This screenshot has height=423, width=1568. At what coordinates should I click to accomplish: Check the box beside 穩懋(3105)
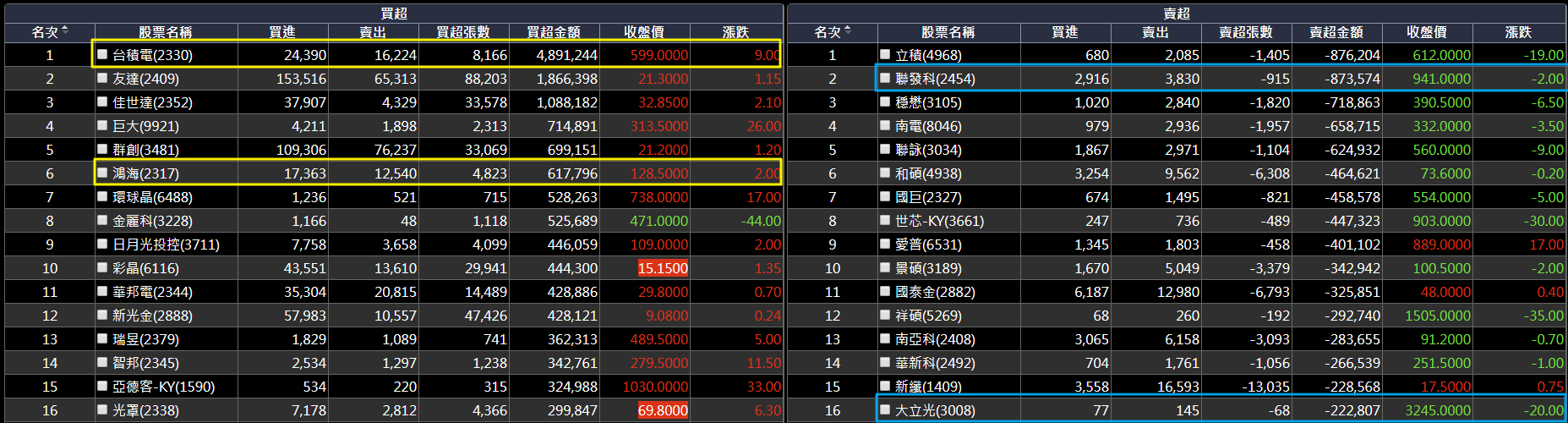click(885, 102)
